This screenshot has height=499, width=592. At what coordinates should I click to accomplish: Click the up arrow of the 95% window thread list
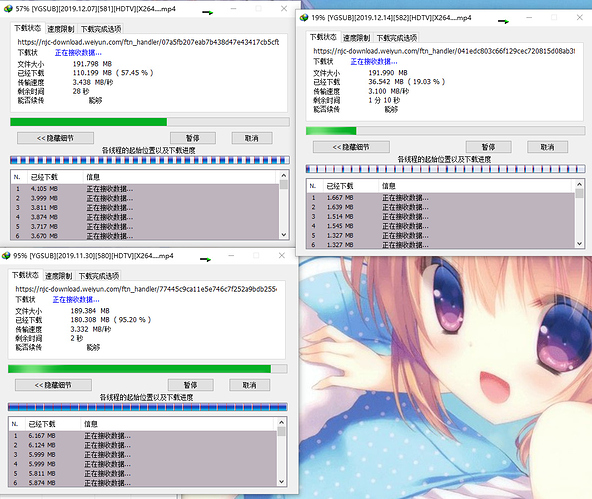(x=282, y=422)
